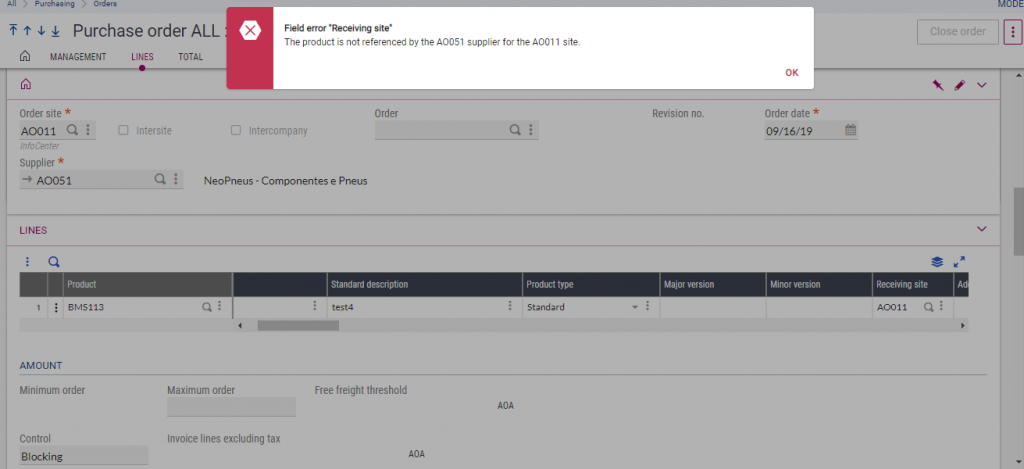Expand the lines grid to fullscreen
The image size is (1024, 469).
(x=959, y=261)
